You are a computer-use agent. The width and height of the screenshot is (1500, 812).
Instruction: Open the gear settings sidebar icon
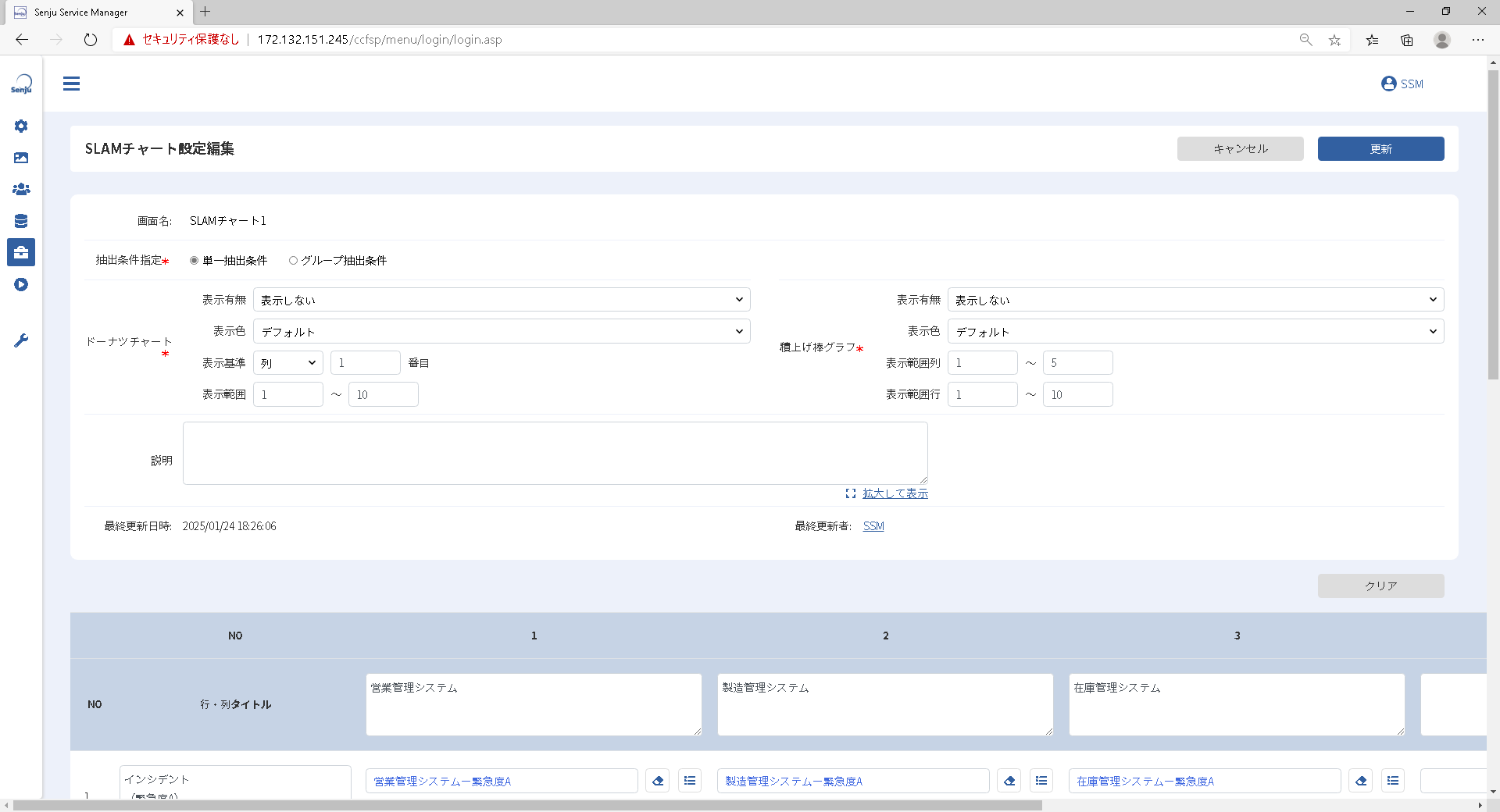[x=21, y=126]
